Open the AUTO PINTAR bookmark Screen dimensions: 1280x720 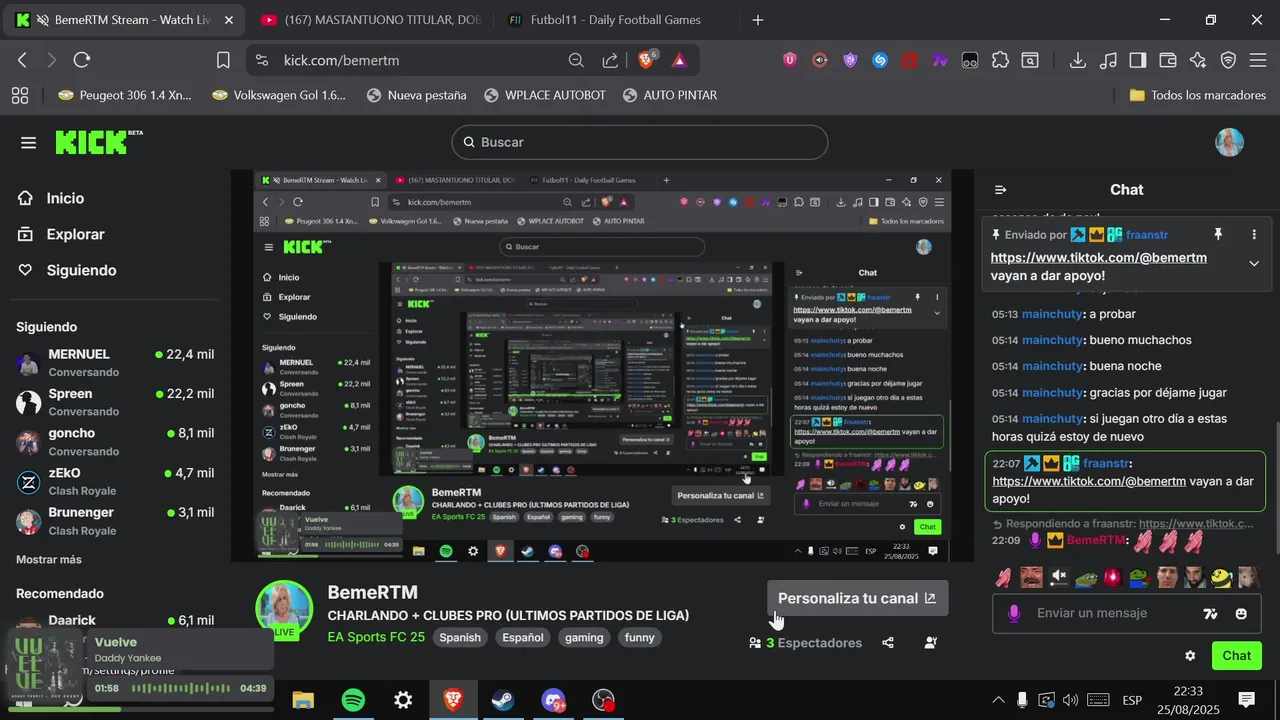point(670,95)
